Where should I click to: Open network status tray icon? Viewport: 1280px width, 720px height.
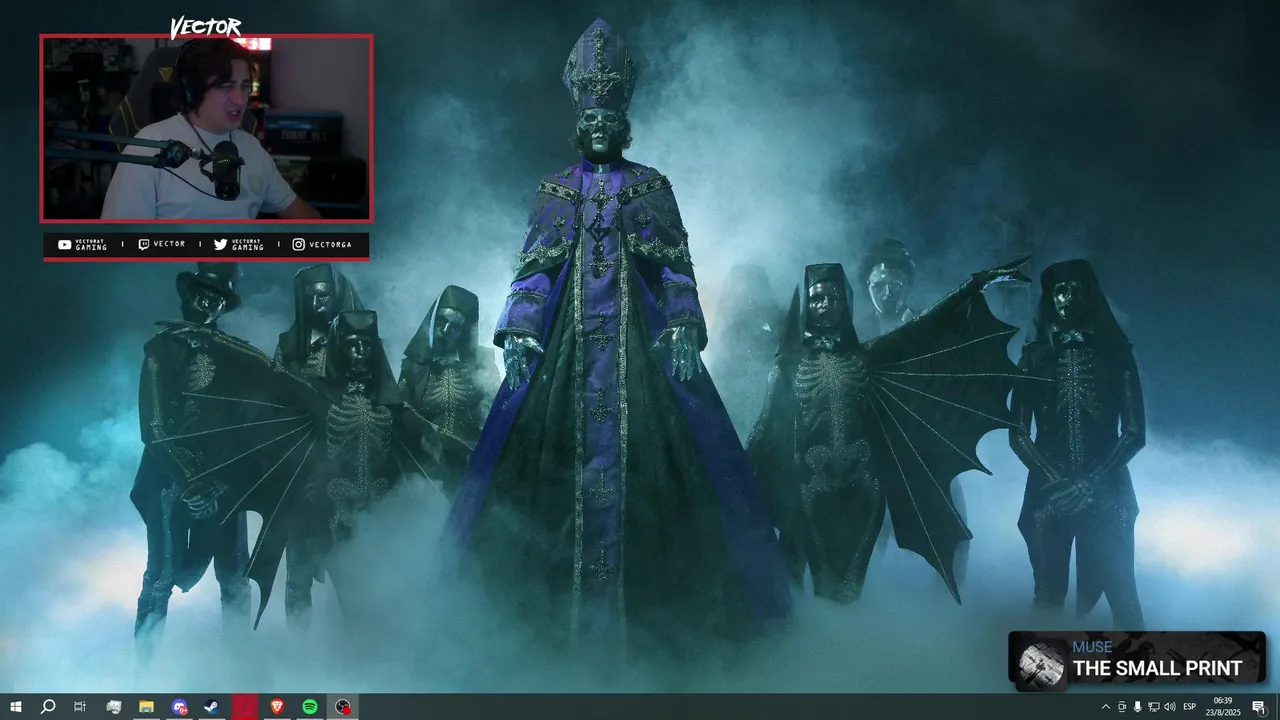(1153, 707)
